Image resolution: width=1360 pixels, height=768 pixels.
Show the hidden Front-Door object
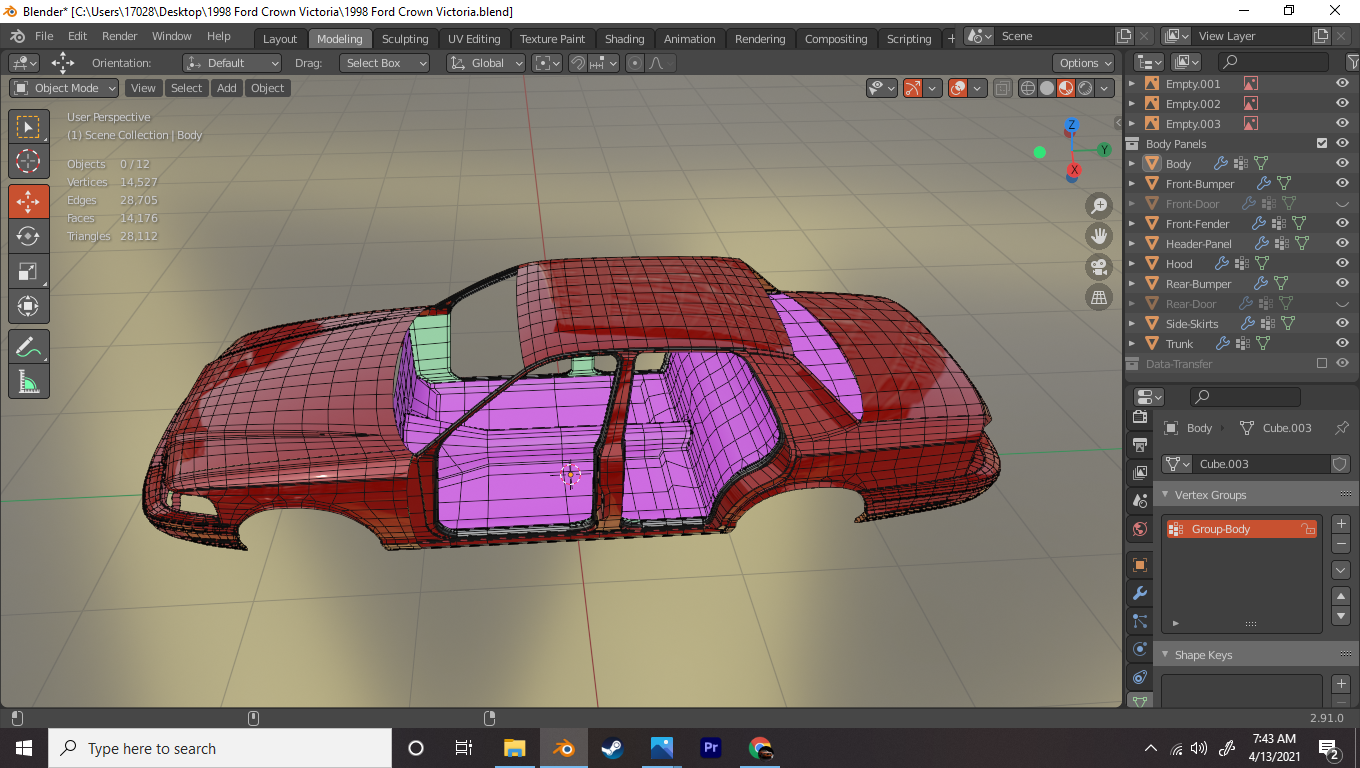click(1343, 204)
